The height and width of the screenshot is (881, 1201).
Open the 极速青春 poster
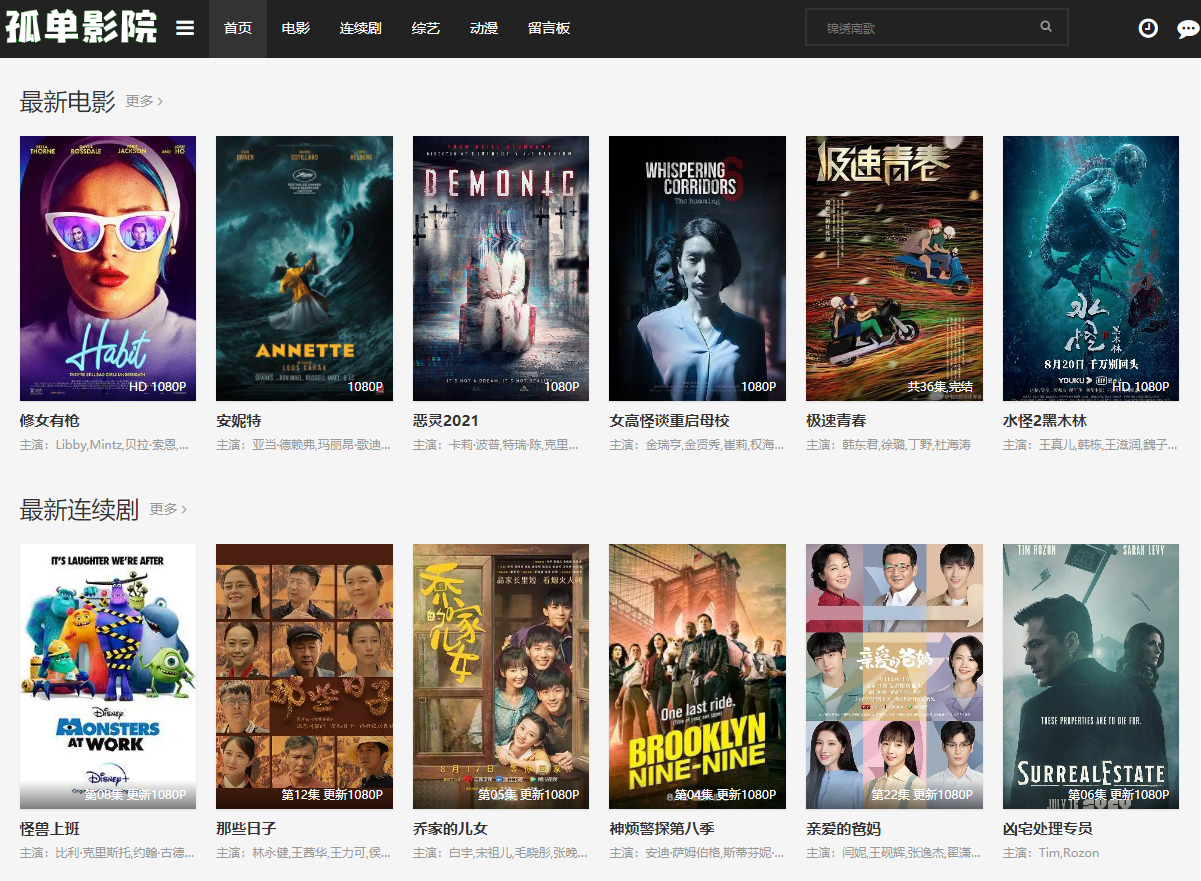(894, 268)
